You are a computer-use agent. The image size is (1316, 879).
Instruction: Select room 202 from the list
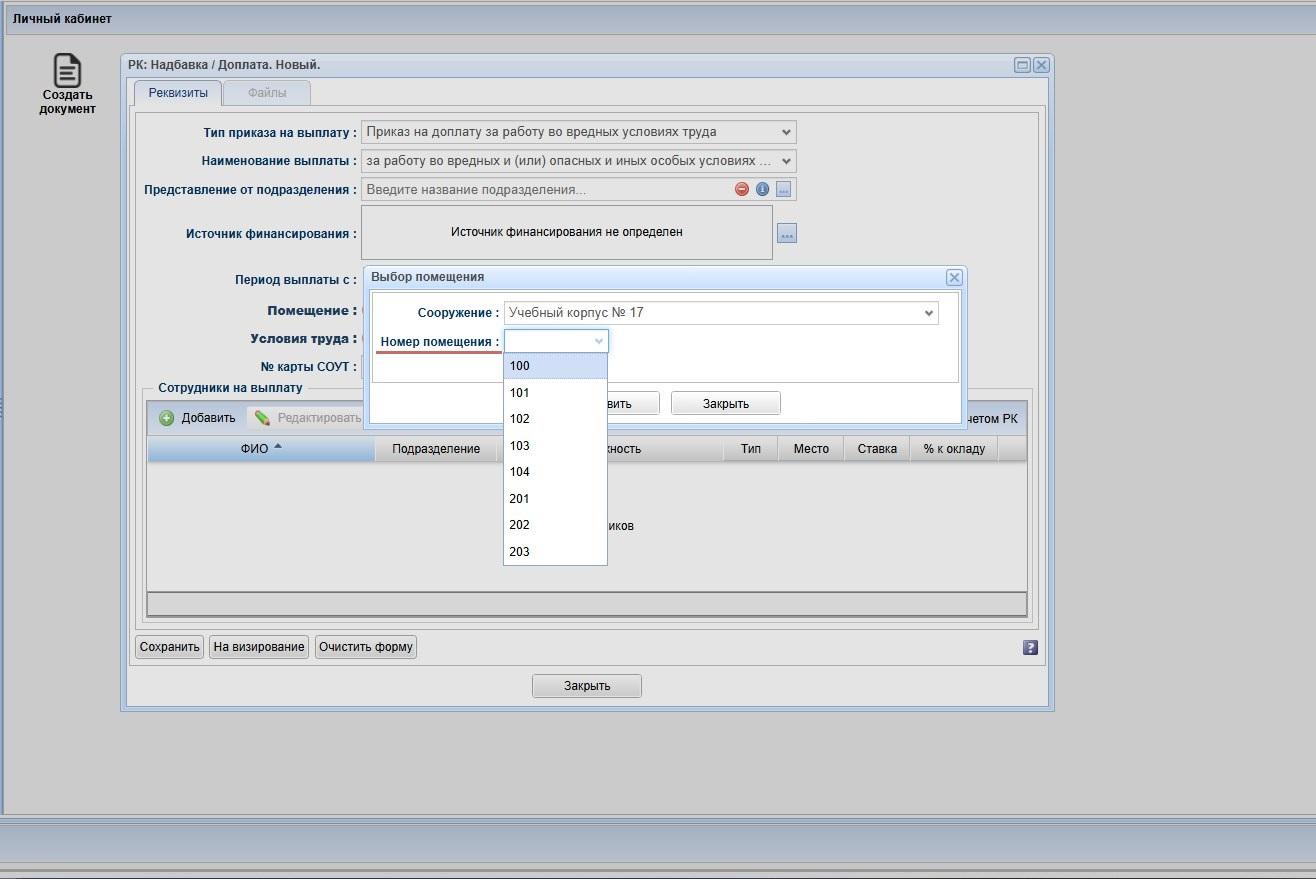click(x=555, y=525)
